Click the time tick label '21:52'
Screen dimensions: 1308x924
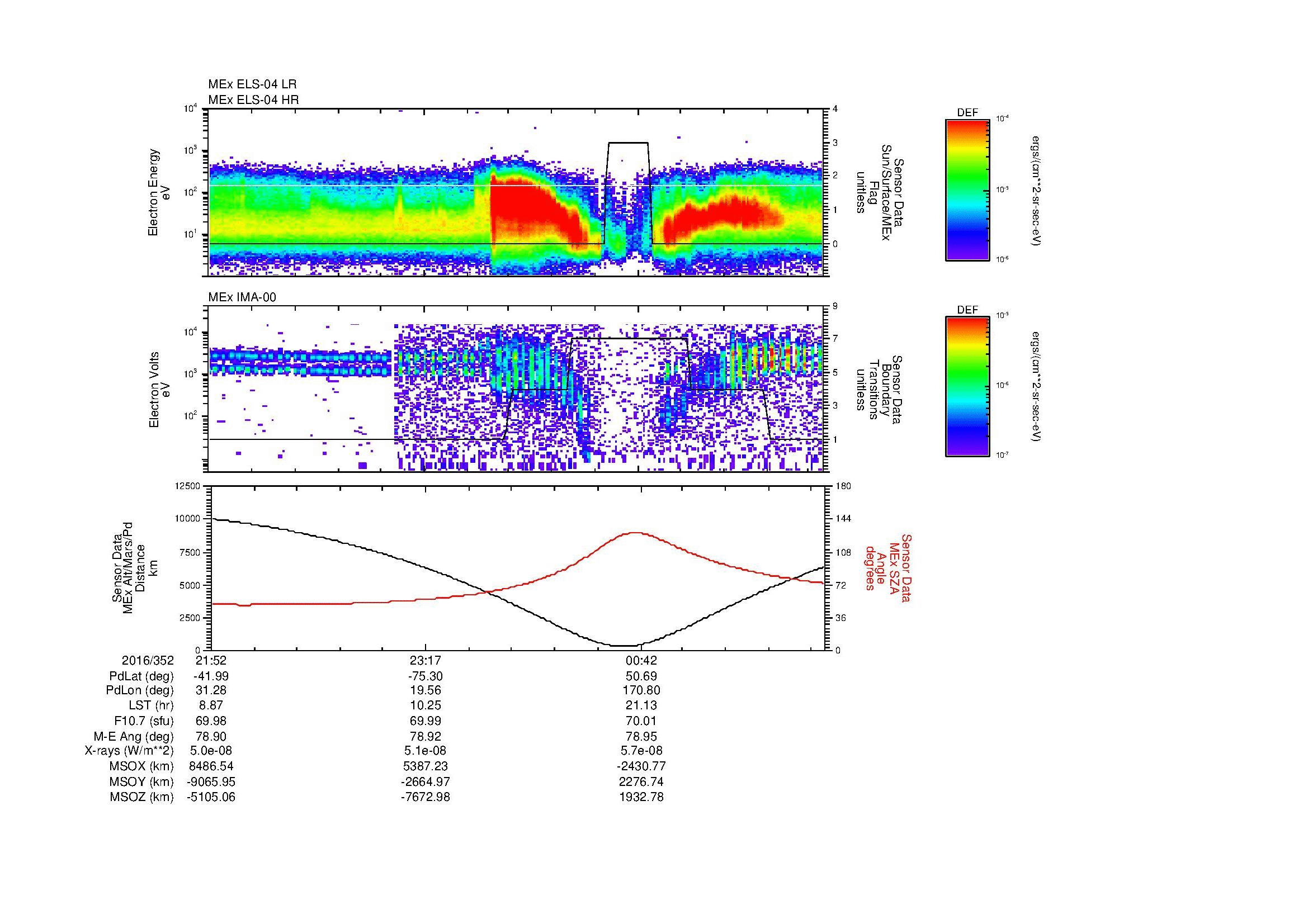[211, 660]
